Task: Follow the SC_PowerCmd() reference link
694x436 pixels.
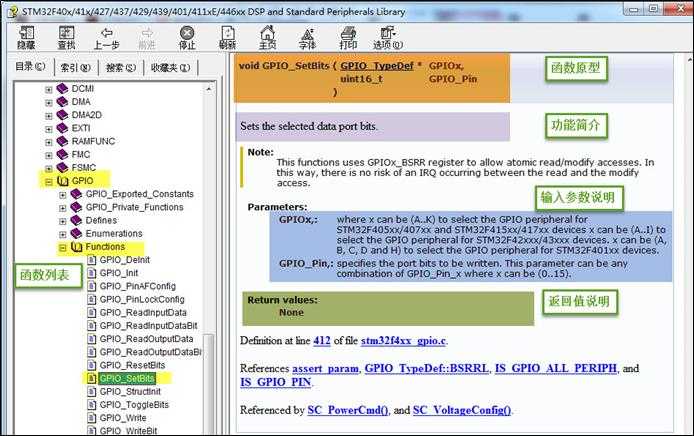Action: 339,410
